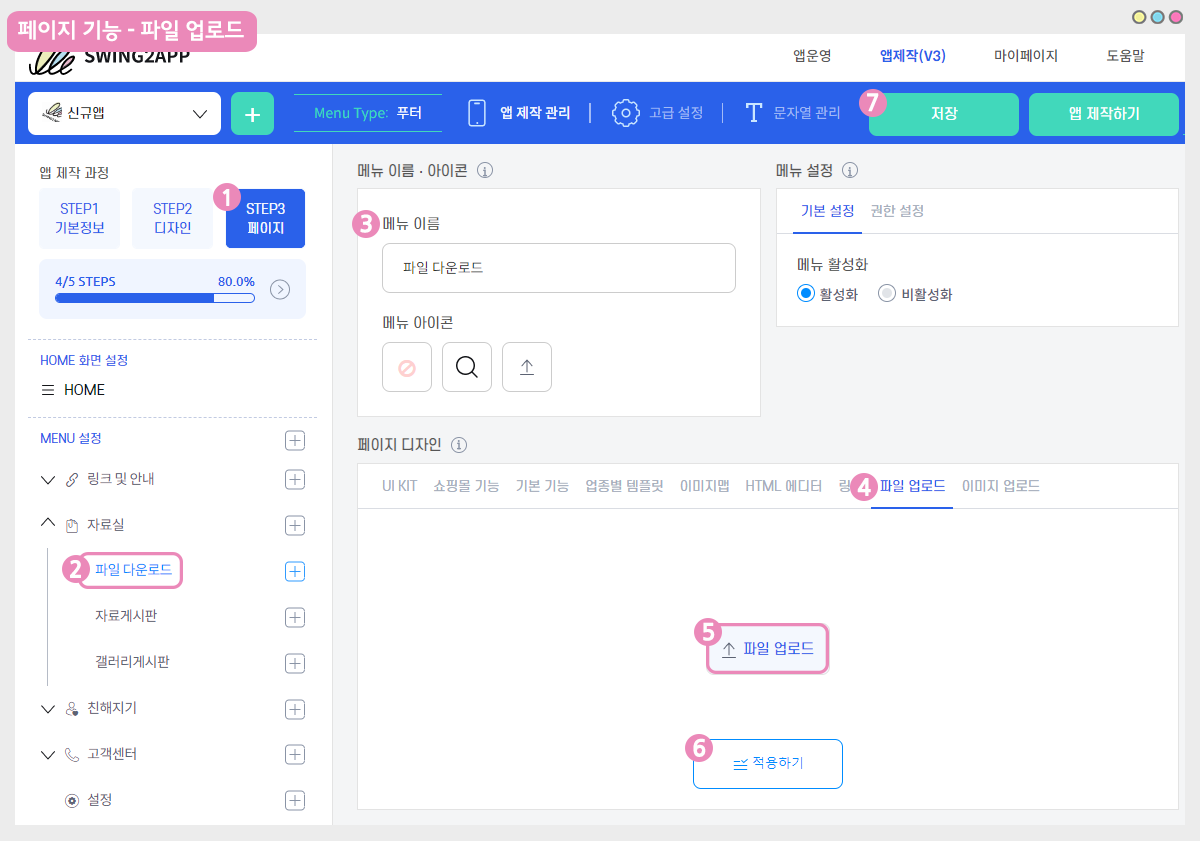Select the 비활성화 radio button
1200x841 pixels.
pos(886,294)
